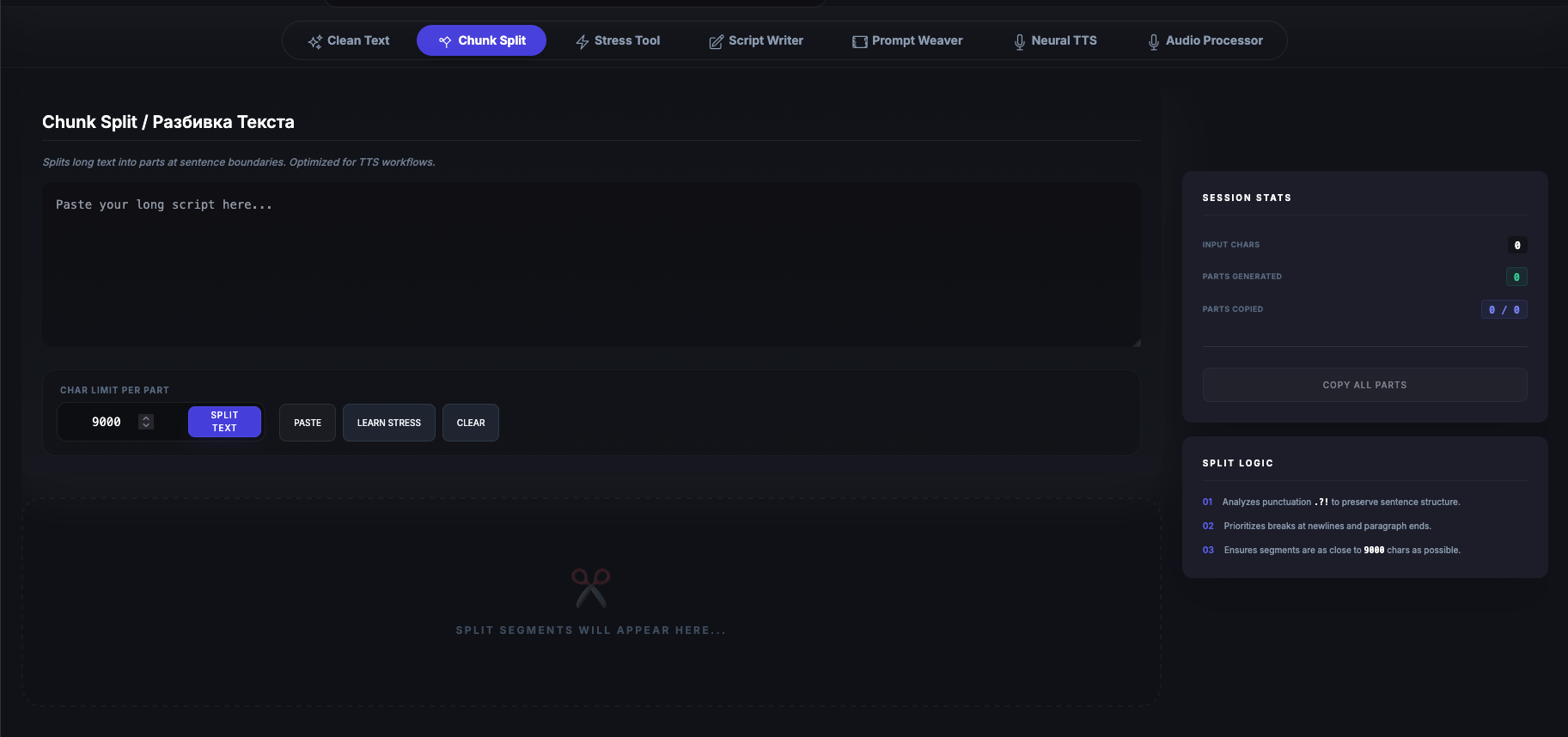Viewport: 1568px width, 737px height.
Task: Click the pencil icon beside Script Writer
Action: click(716, 41)
